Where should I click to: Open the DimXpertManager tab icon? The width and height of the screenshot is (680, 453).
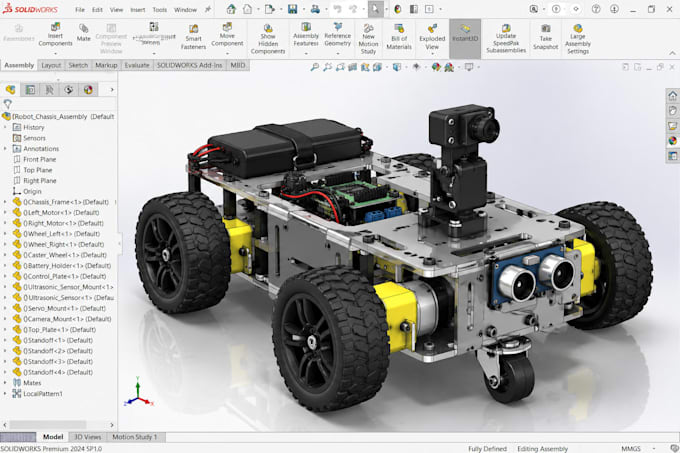[69, 90]
